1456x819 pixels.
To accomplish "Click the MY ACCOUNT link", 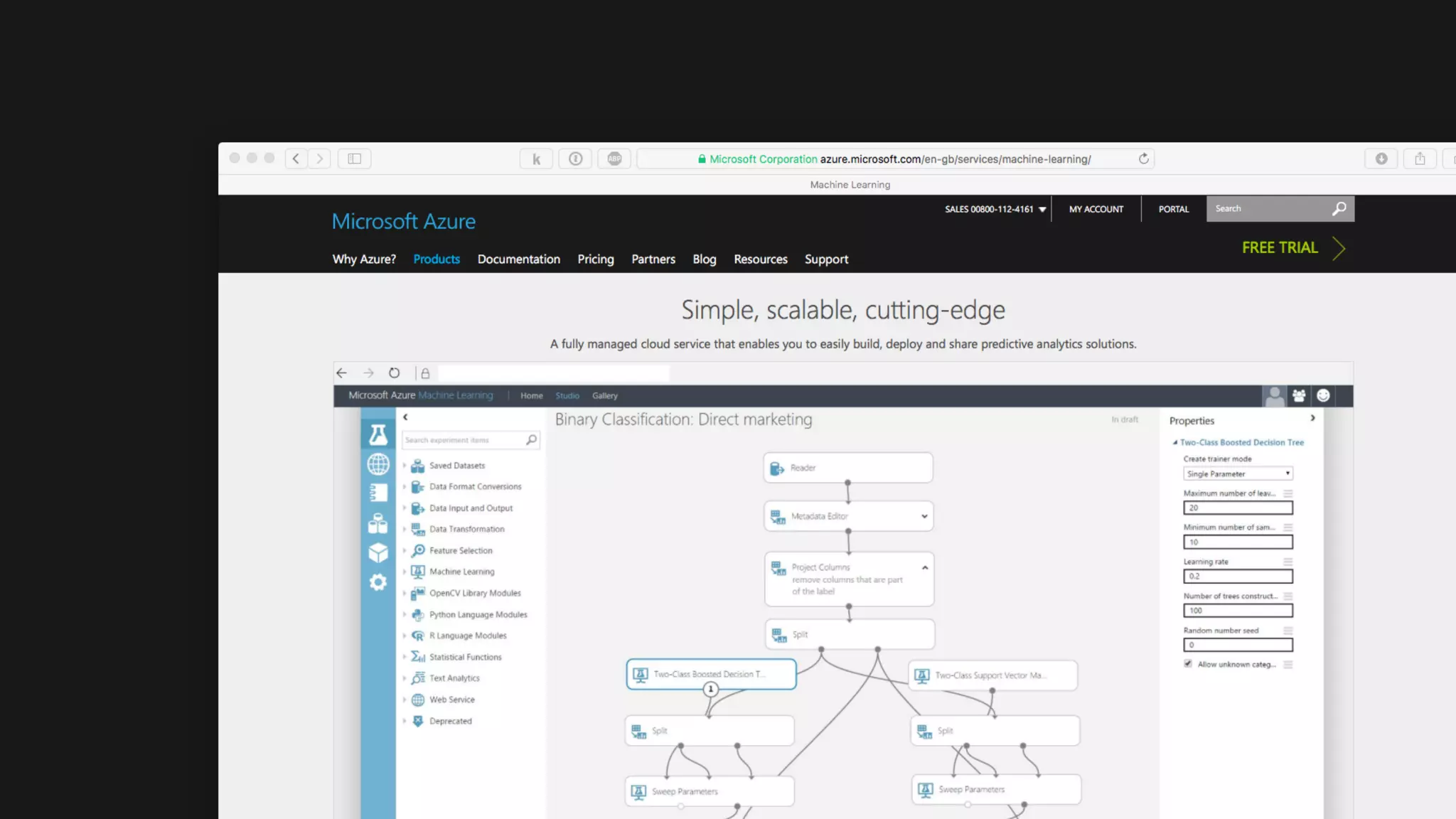I will [1096, 209].
